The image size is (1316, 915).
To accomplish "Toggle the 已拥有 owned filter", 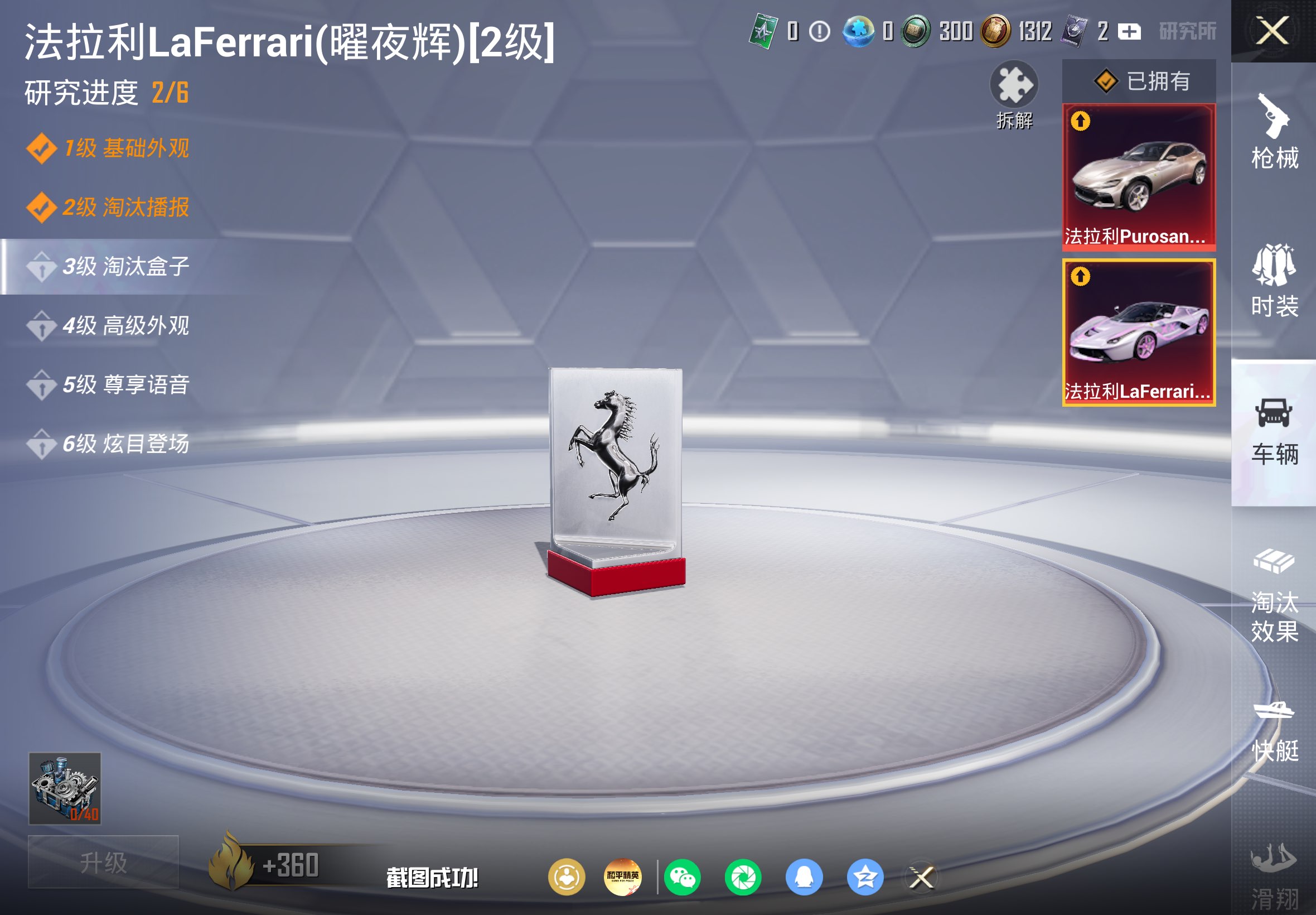I will click(x=1139, y=81).
